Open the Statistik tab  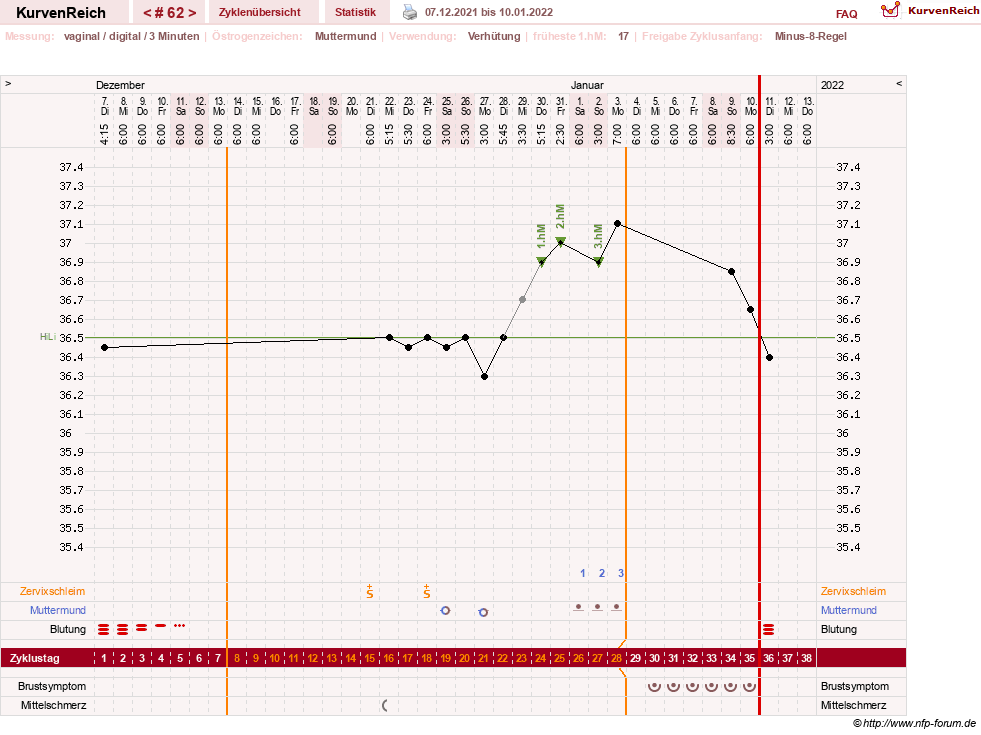pos(355,12)
